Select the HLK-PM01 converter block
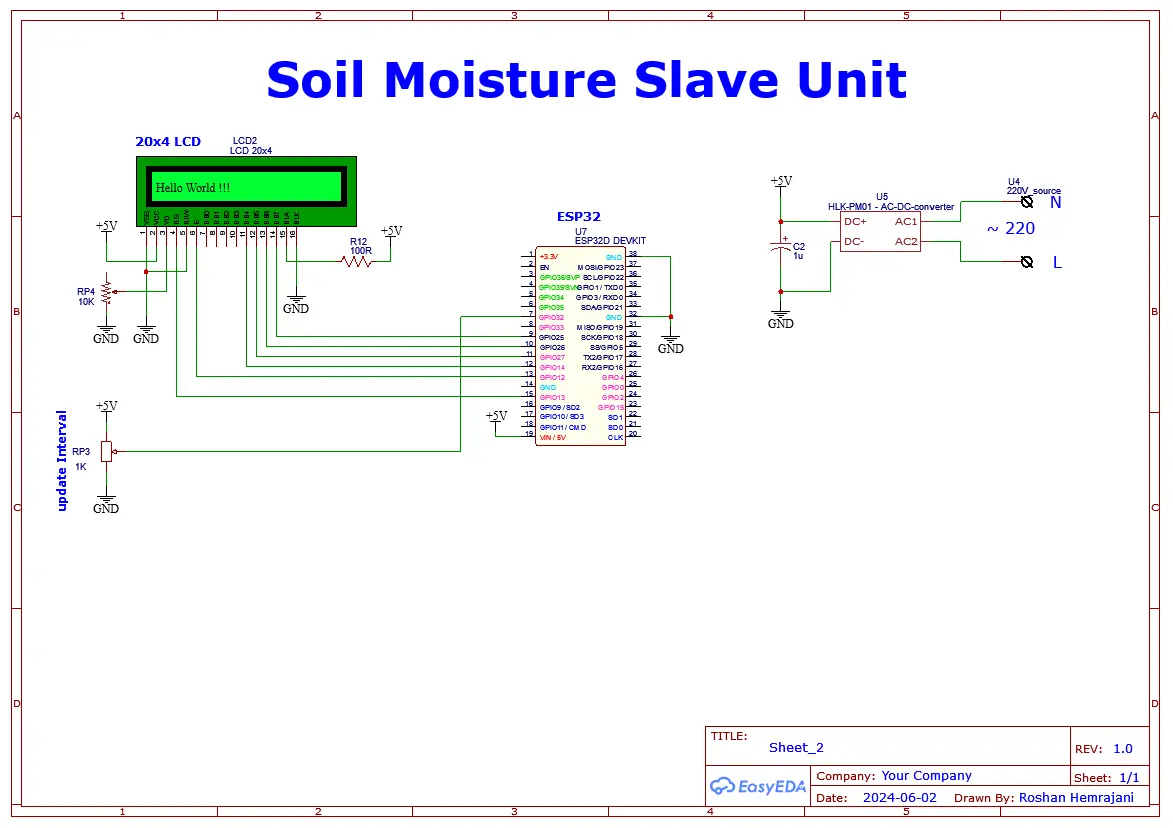Image resolution: width=1173 pixels, height=828 pixels. (880, 231)
